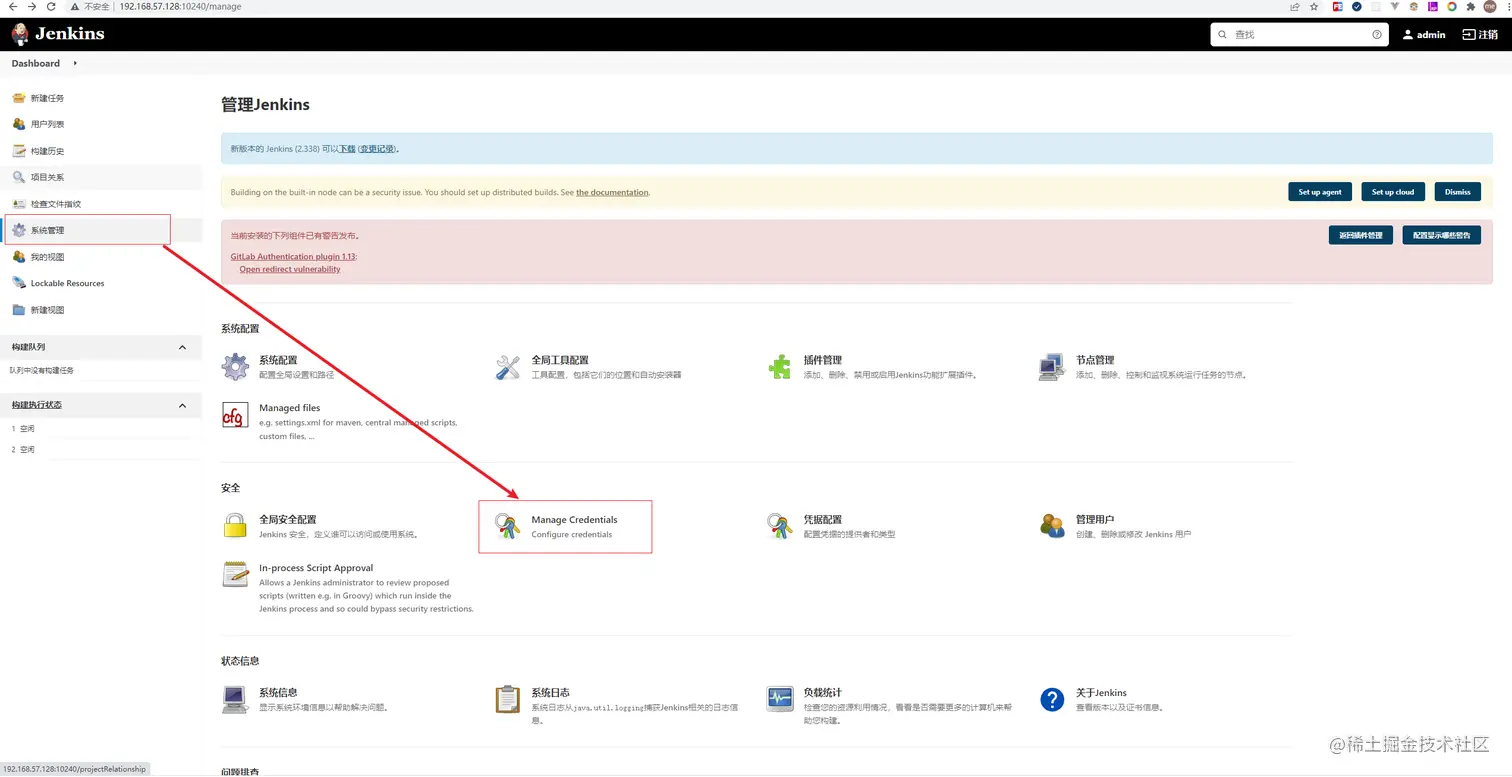Open the 下载 link for new Jenkins version
Viewport: 1512px width, 777px height.
pos(347,148)
